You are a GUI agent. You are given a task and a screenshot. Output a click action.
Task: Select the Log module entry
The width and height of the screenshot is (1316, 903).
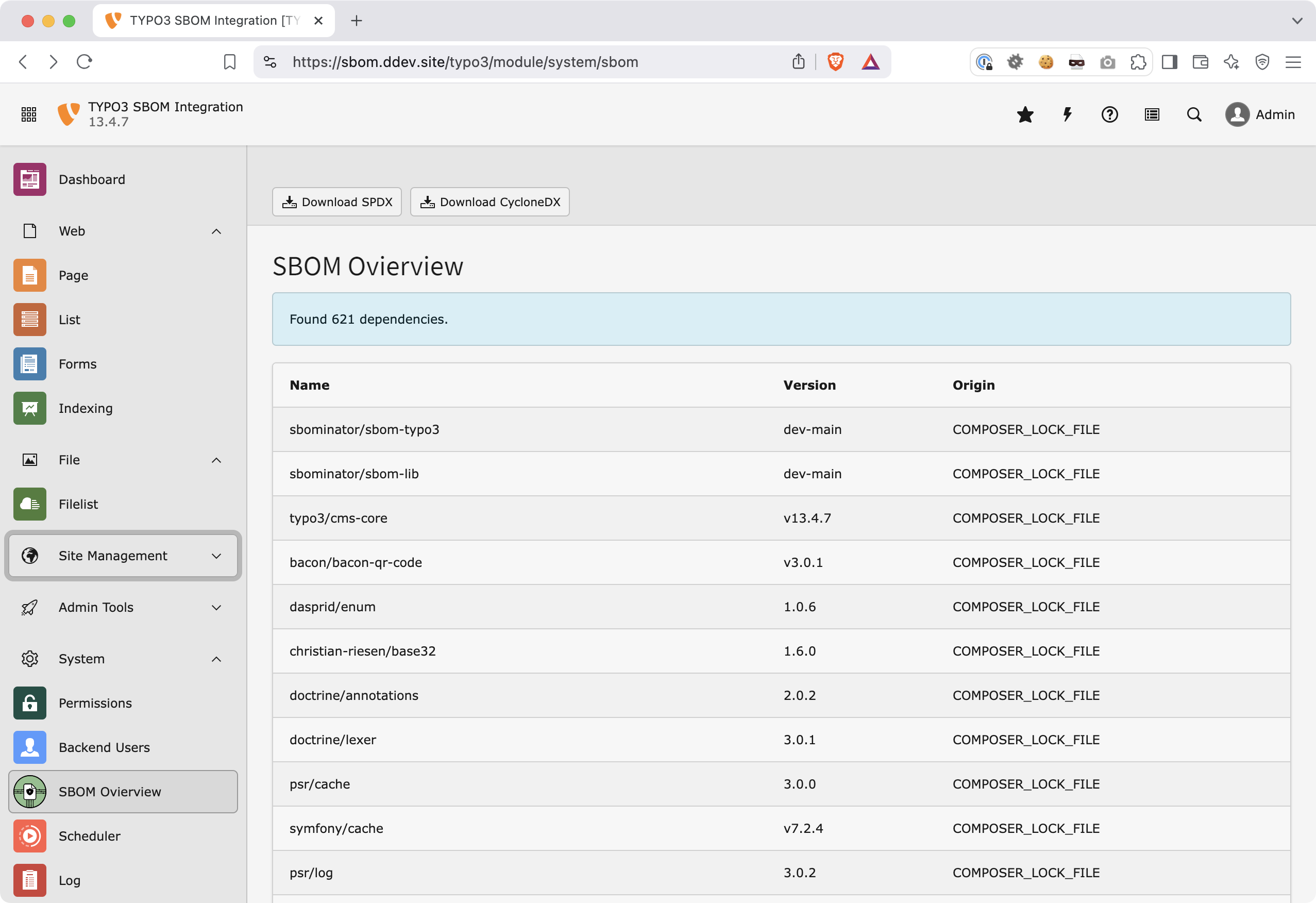pyautogui.click(x=70, y=880)
